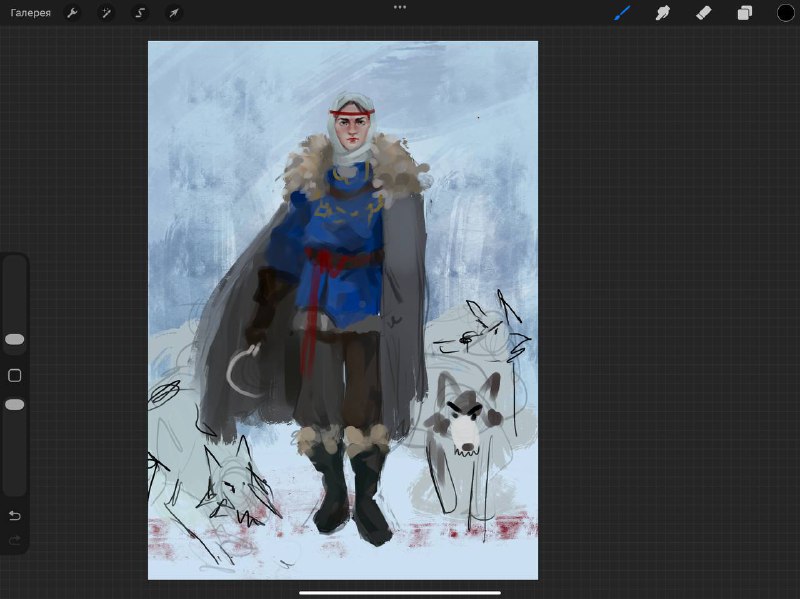Select the Brush tool
Screen dimensions: 800x599
(x=622, y=13)
